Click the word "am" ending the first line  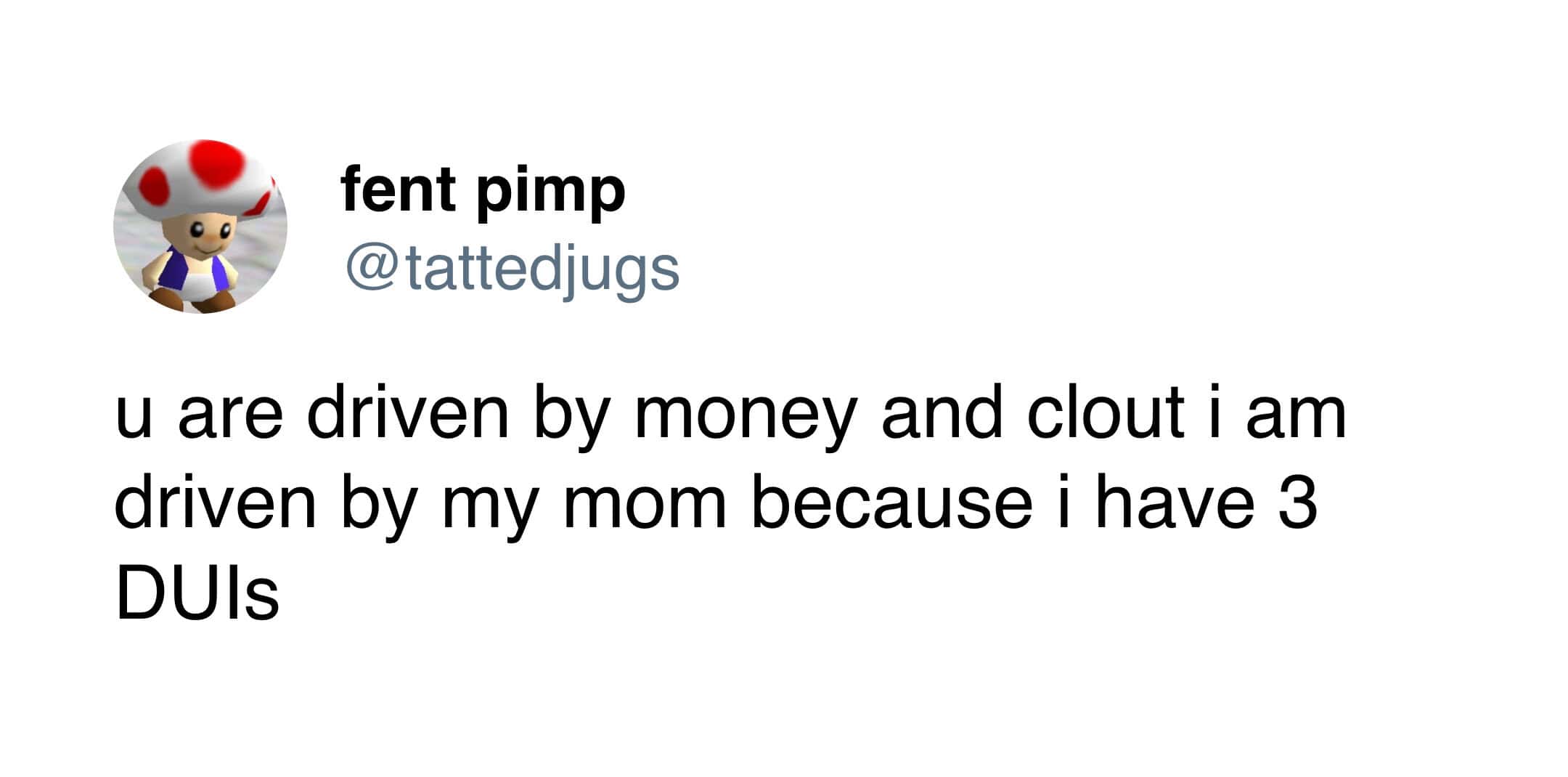click(1296, 415)
